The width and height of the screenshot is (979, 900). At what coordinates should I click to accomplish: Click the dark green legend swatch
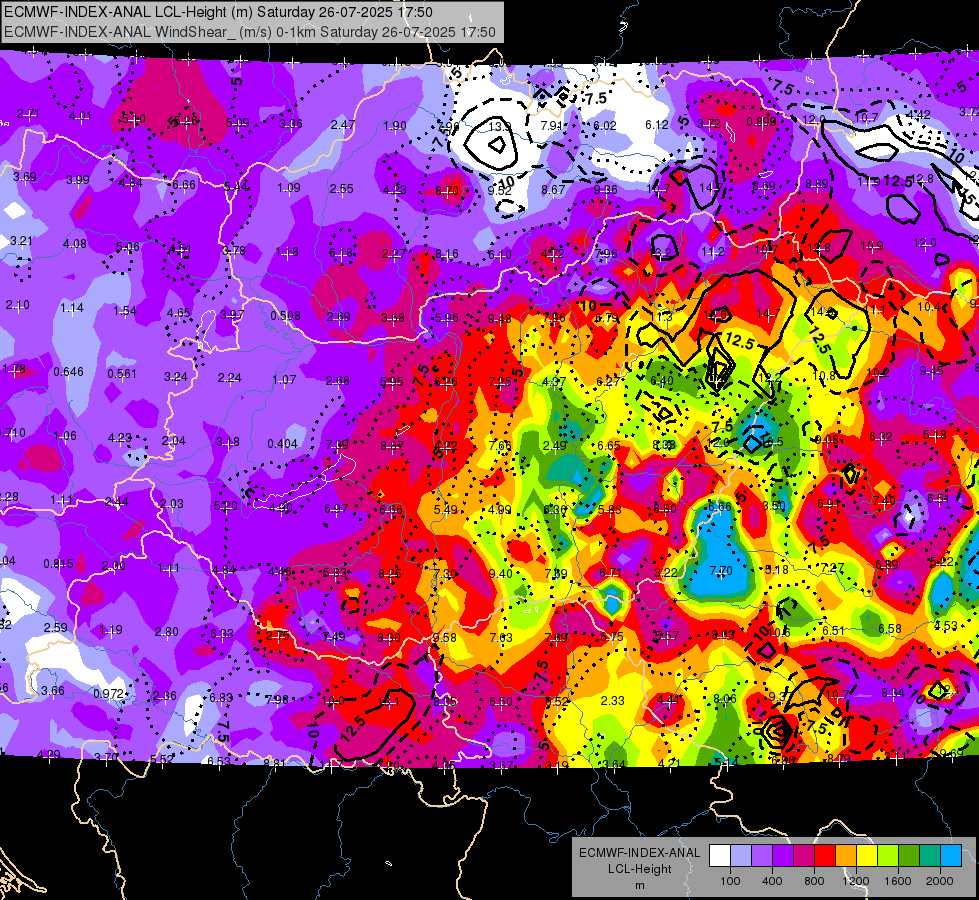[x=908, y=856]
